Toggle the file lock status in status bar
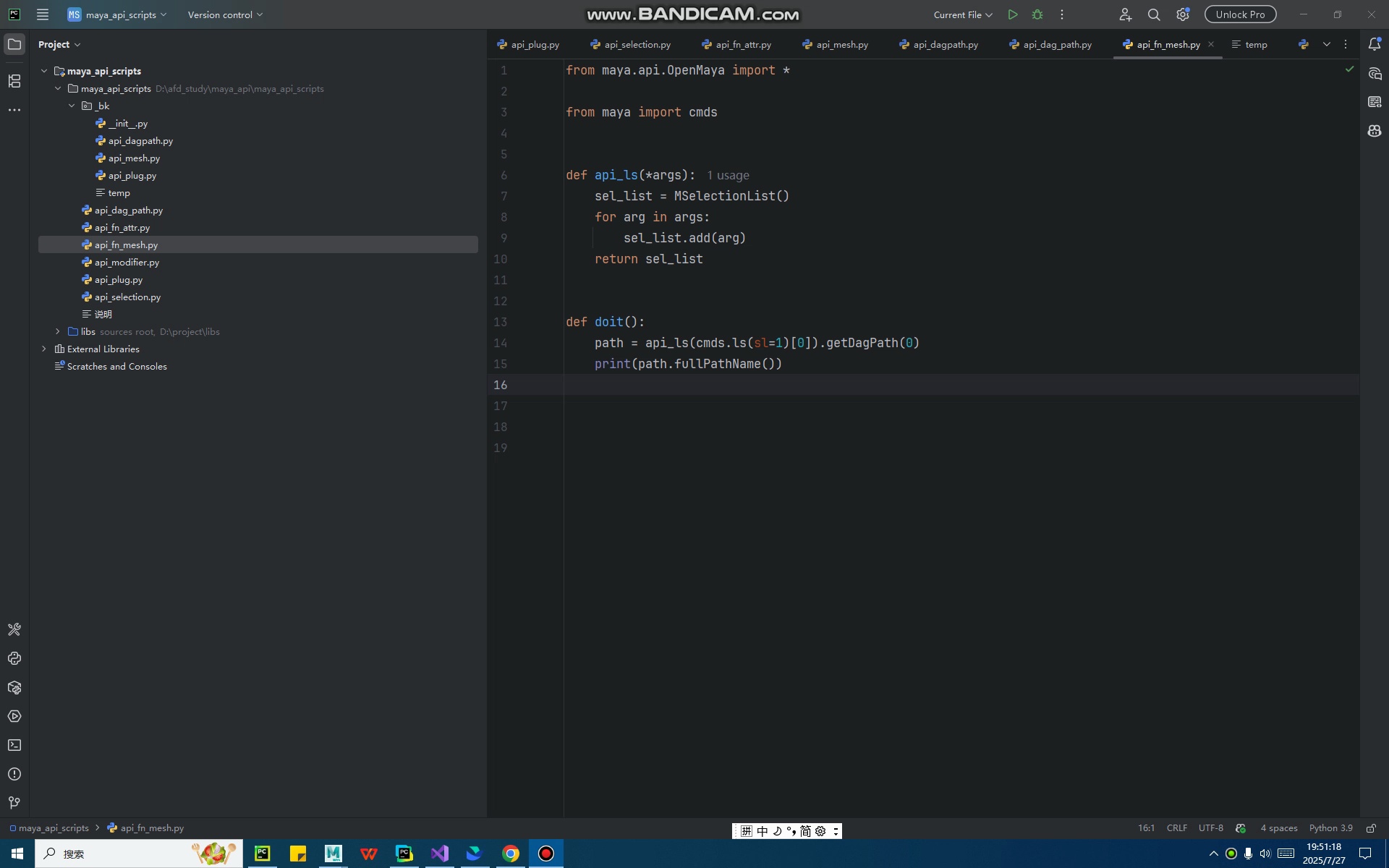This screenshot has width=1389, height=868. coord(1371,828)
